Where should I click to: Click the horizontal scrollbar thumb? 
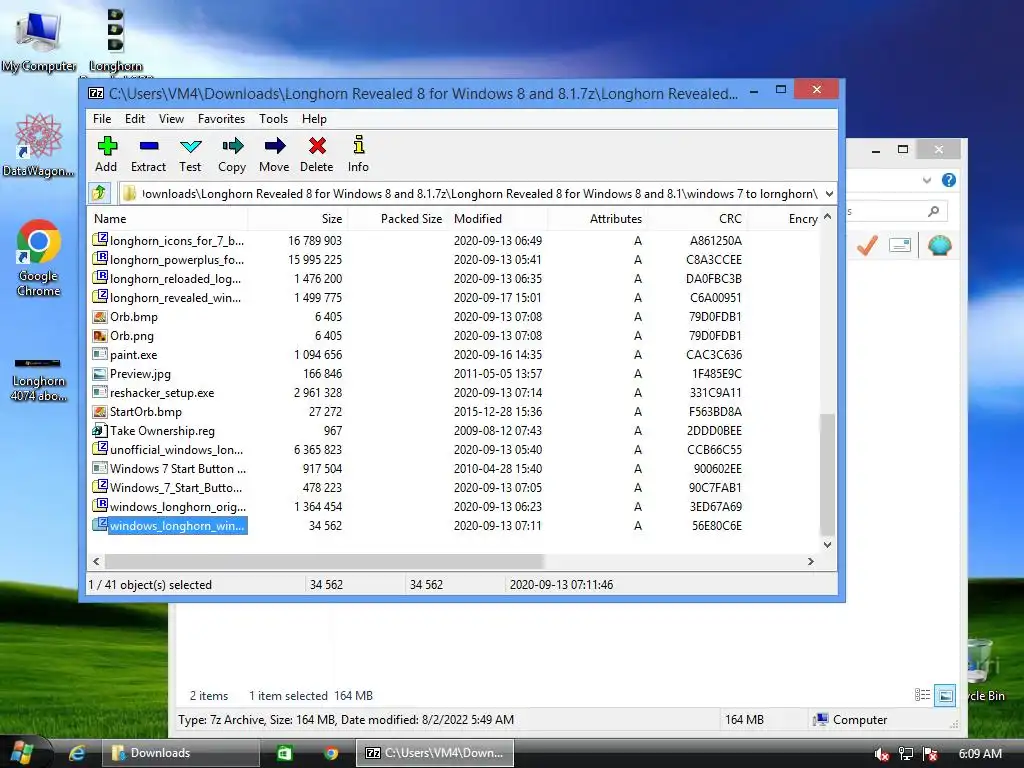click(324, 561)
